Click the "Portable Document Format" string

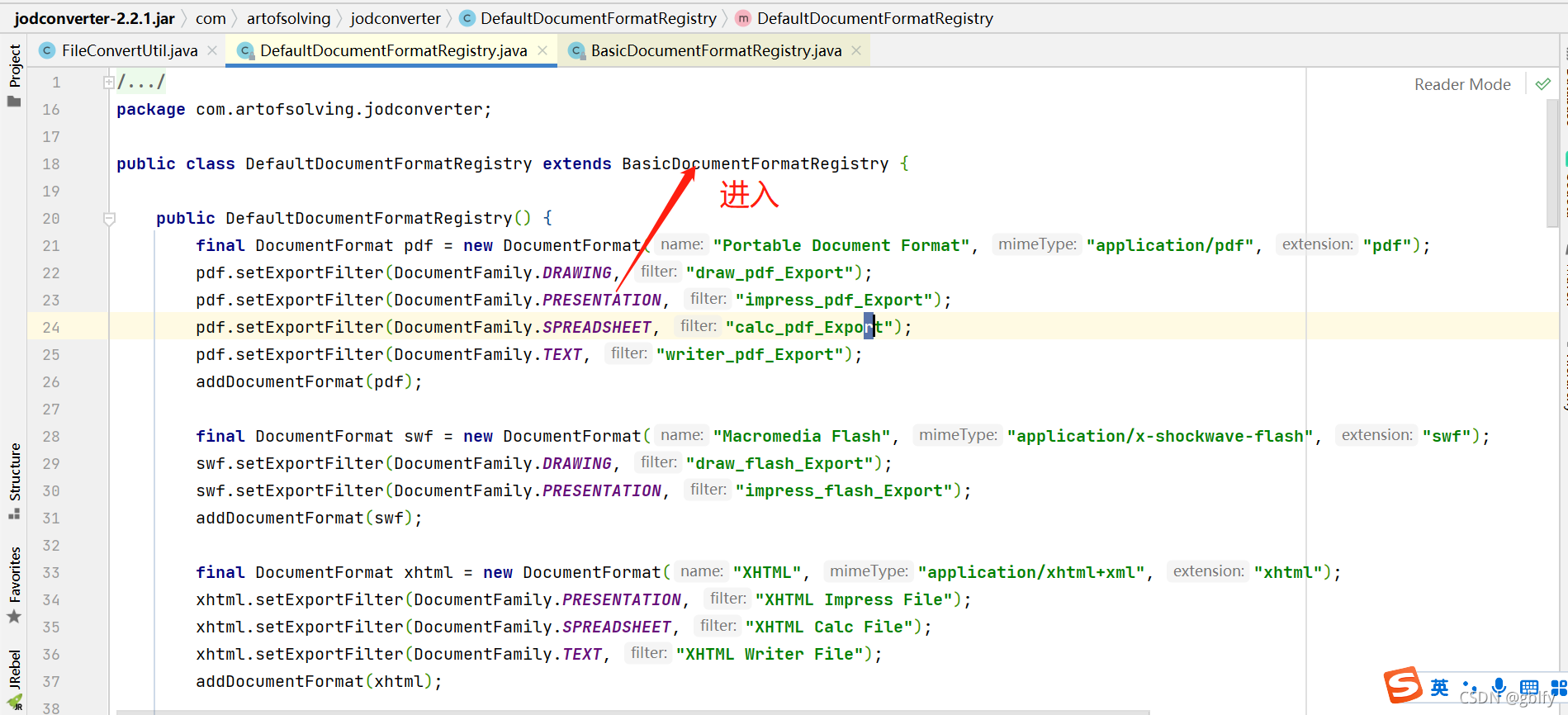coord(841,245)
